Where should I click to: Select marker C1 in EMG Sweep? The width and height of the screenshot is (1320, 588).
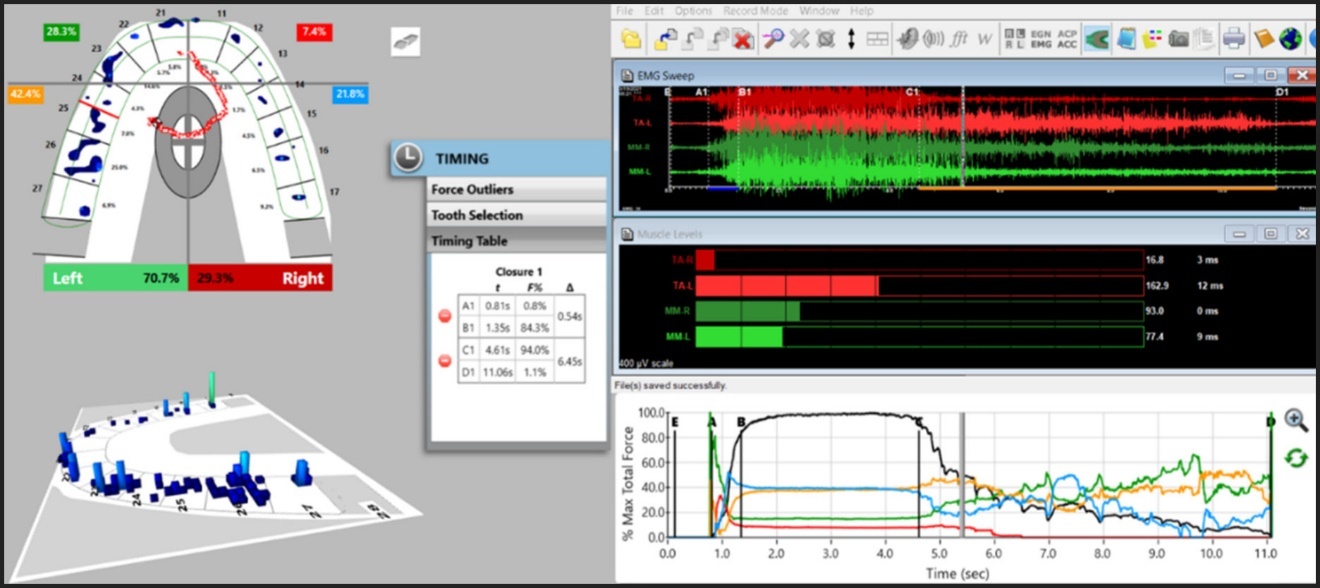click(911, 92)
